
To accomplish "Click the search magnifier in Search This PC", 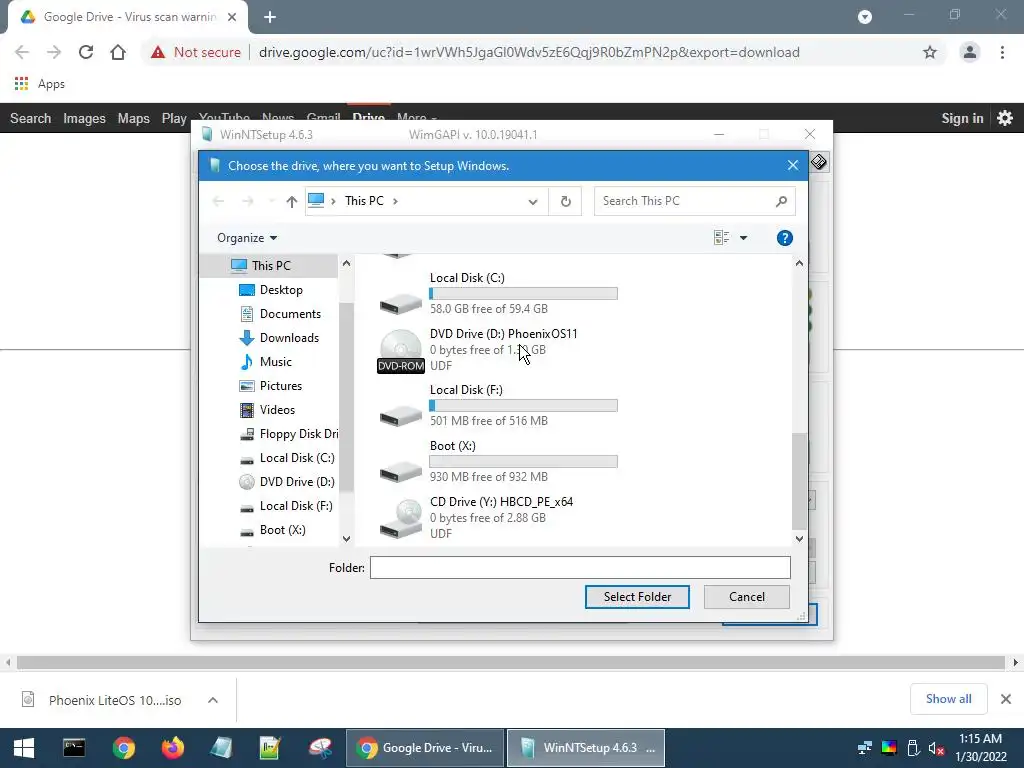I will tap(781, 201).
